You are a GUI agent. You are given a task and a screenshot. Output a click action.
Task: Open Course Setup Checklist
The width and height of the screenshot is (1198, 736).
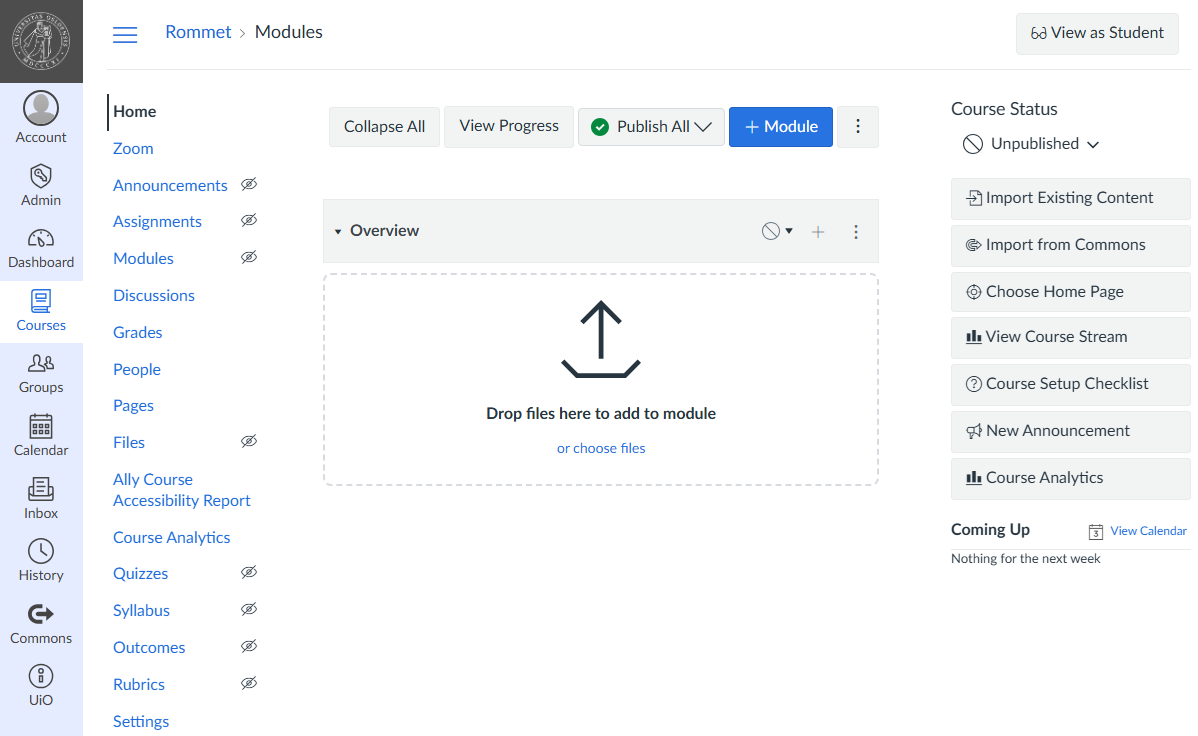click(1070, 384)
